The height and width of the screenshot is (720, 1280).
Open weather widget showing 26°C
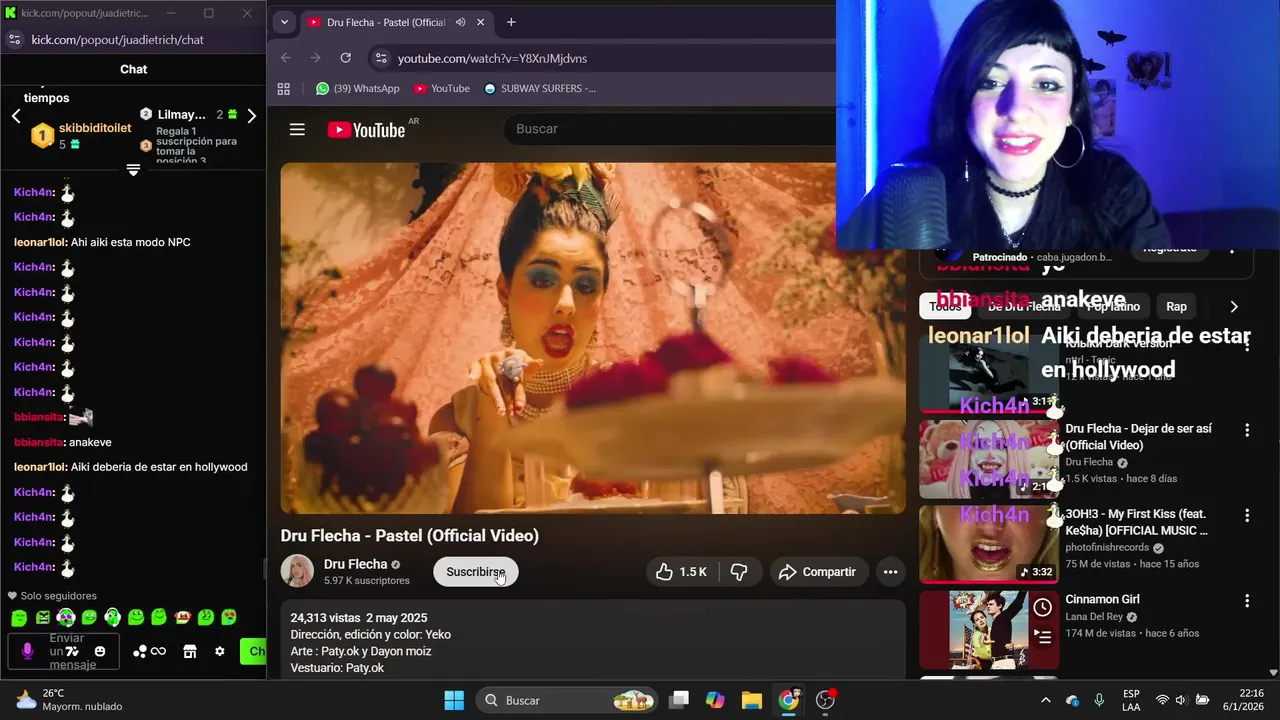pos(69,700)
